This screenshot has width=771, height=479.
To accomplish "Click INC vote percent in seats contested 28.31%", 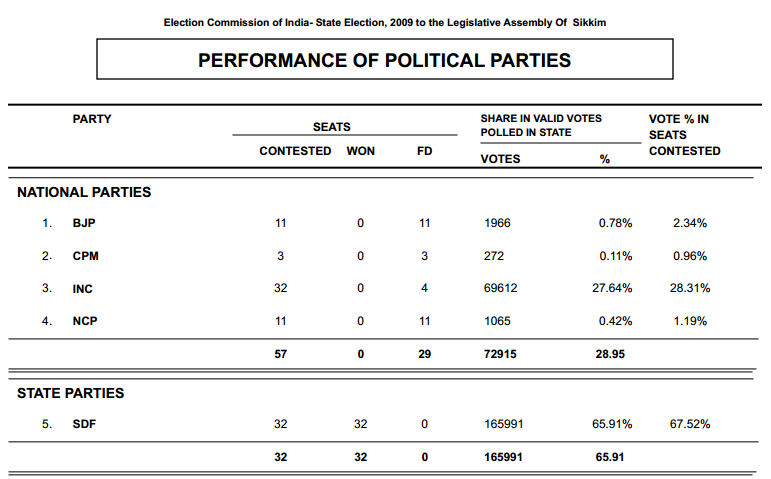I will [690, 288].
